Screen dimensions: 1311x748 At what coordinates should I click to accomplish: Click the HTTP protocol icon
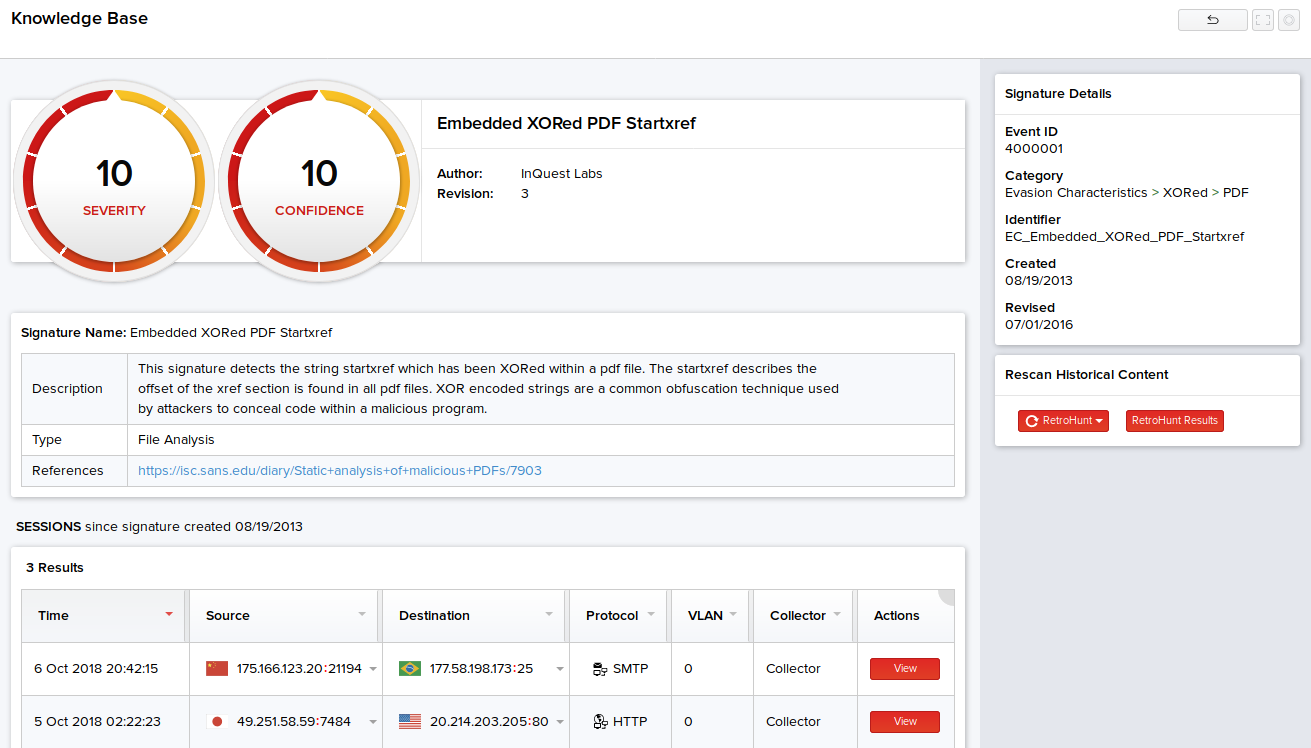pos(600,722)
